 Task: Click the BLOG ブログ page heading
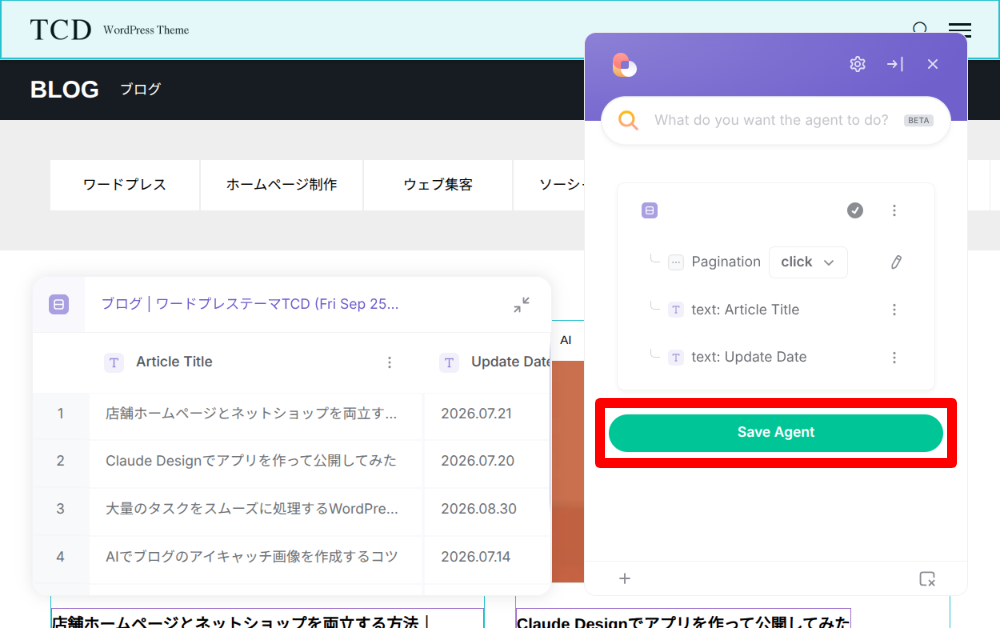pyautogui.click(x=96, y=89)
